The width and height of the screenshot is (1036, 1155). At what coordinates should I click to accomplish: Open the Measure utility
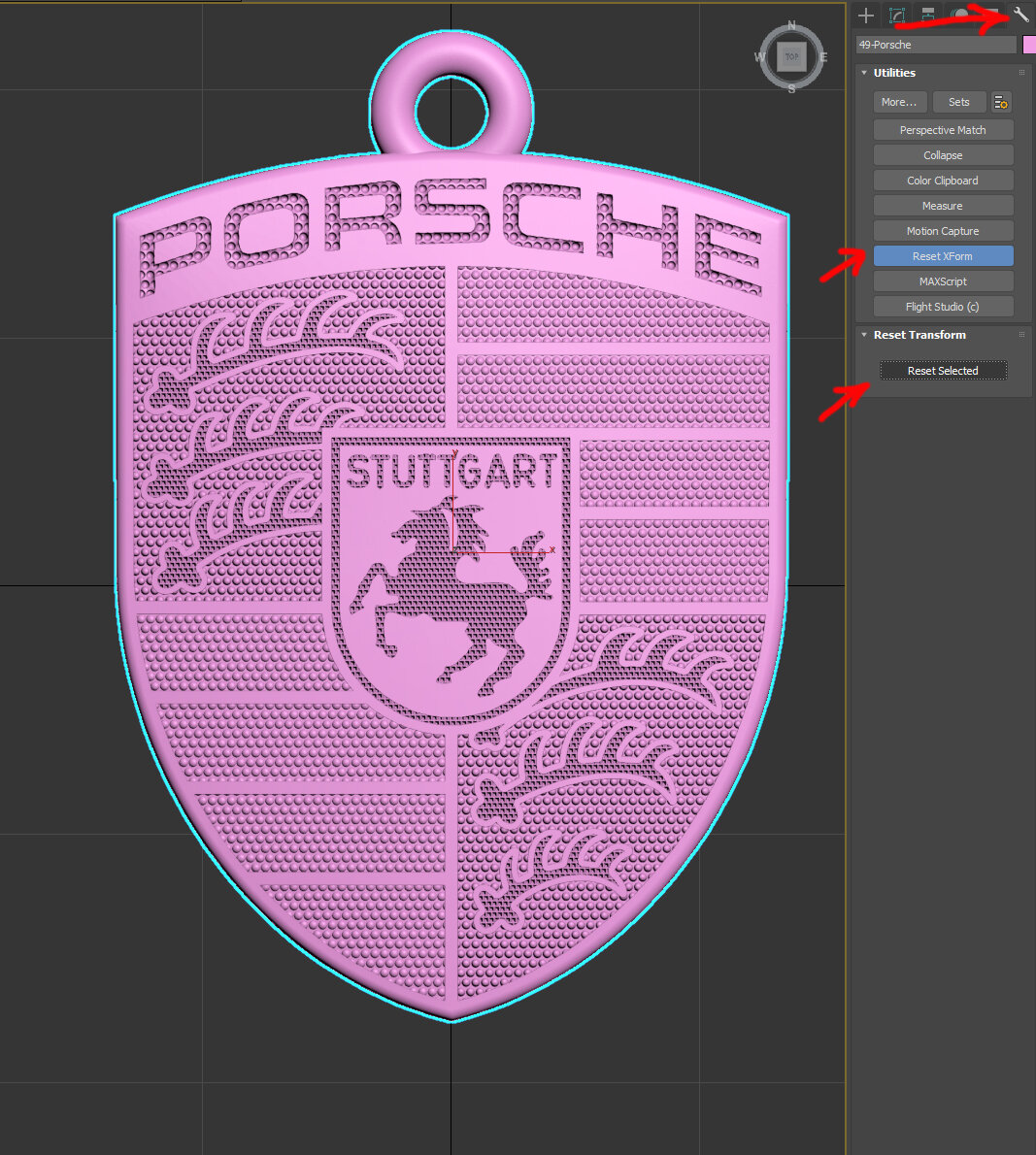point(943,206)
